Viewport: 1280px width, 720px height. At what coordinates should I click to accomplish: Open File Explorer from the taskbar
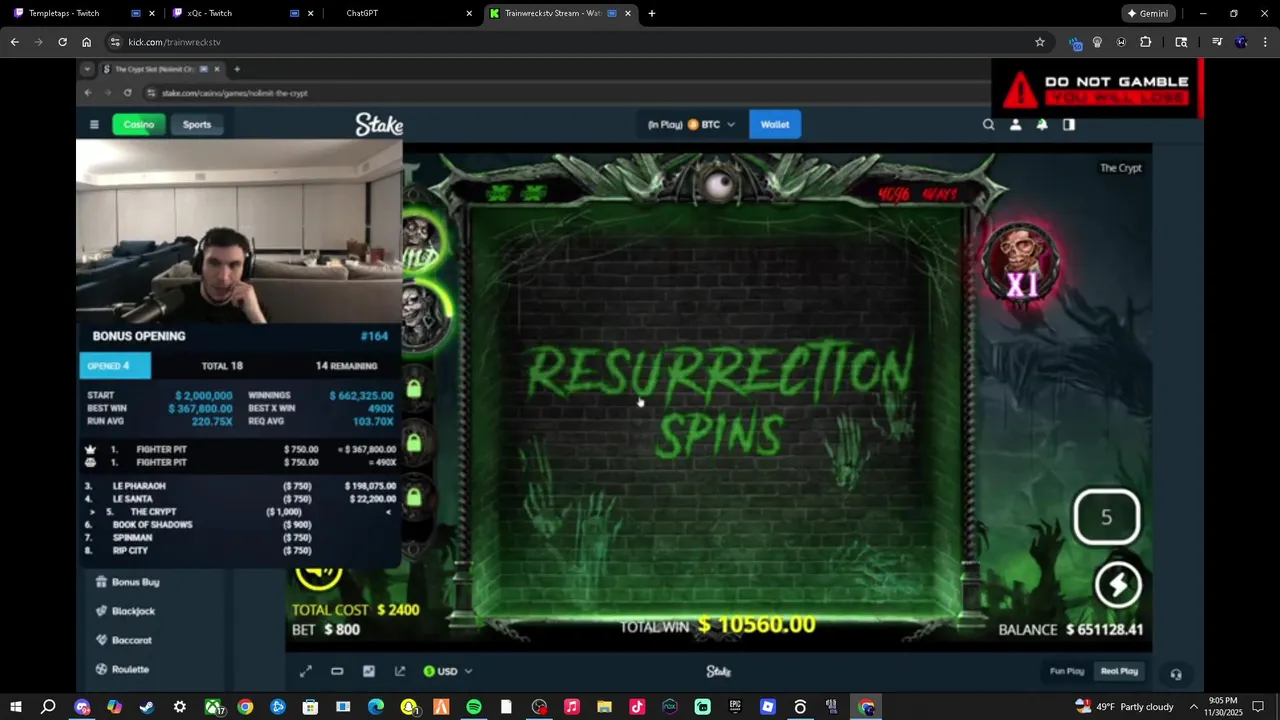point(604,707)
